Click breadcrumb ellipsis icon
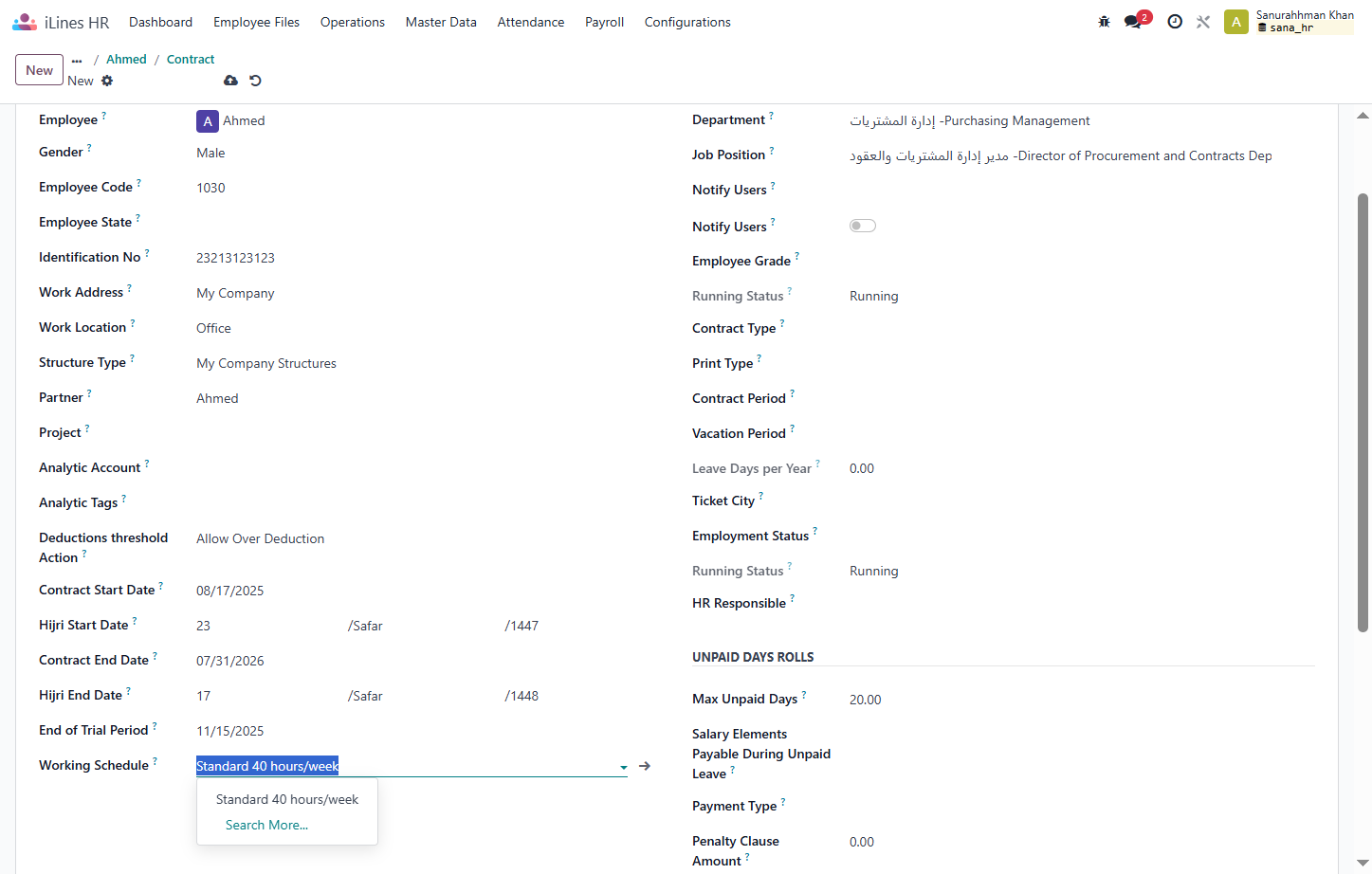The width and height of the screenshot is (1372, 874). tap(77, 61)
